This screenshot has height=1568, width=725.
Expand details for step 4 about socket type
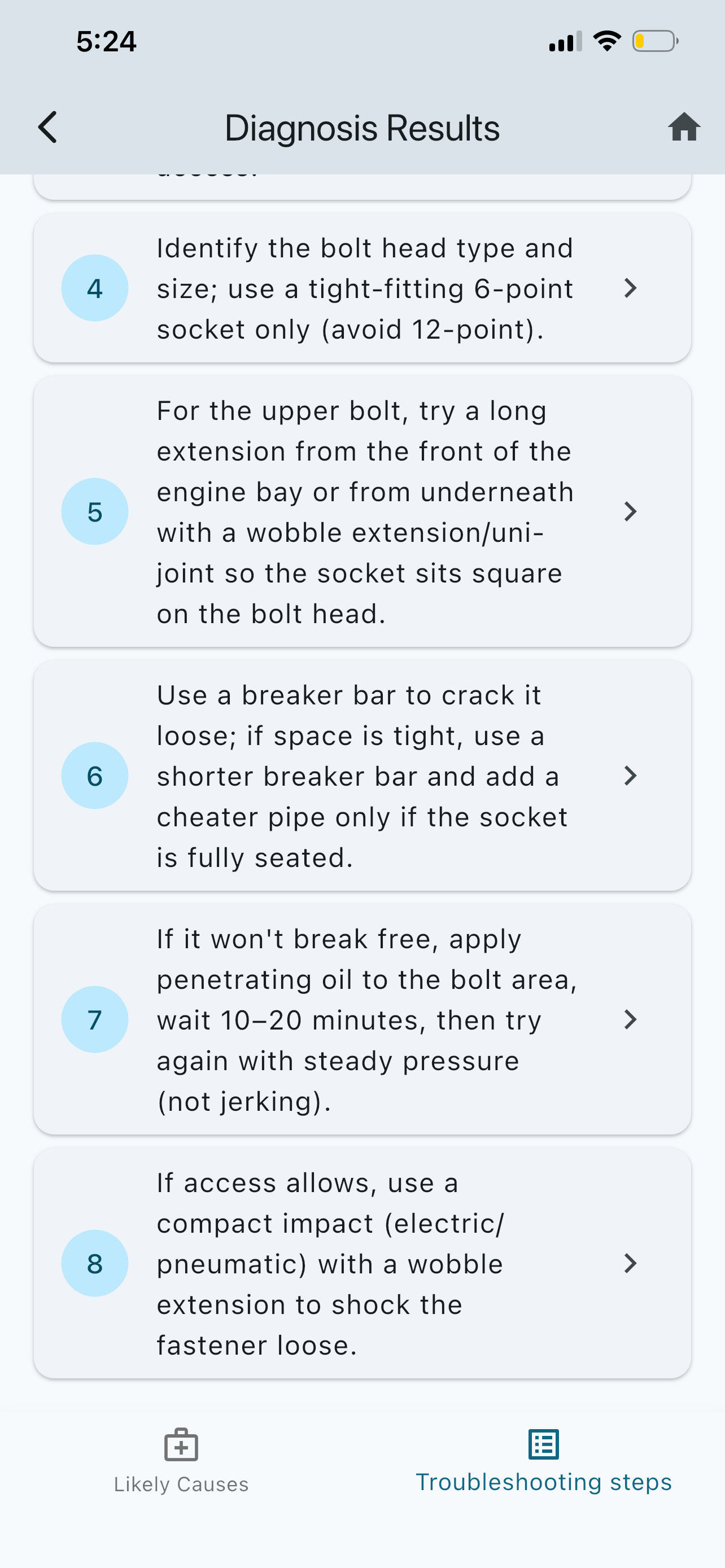coord(631,288)
